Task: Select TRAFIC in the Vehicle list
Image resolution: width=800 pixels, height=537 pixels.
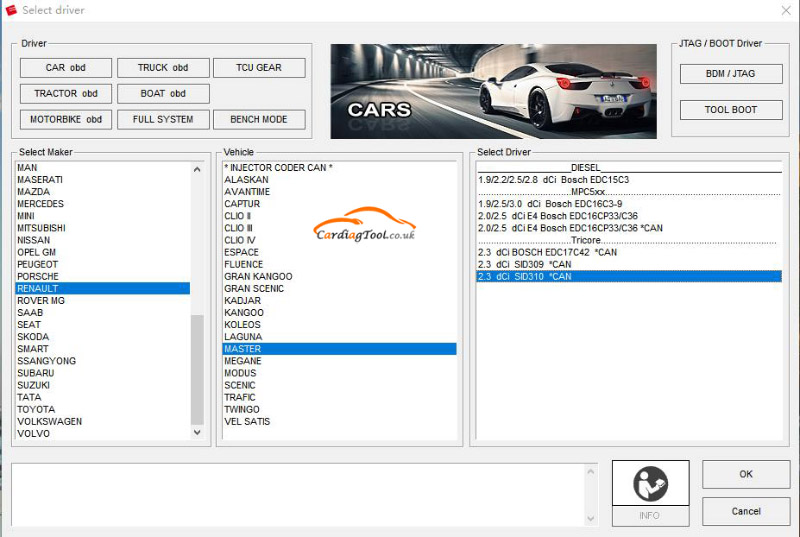Action: [x=241, y=397]
